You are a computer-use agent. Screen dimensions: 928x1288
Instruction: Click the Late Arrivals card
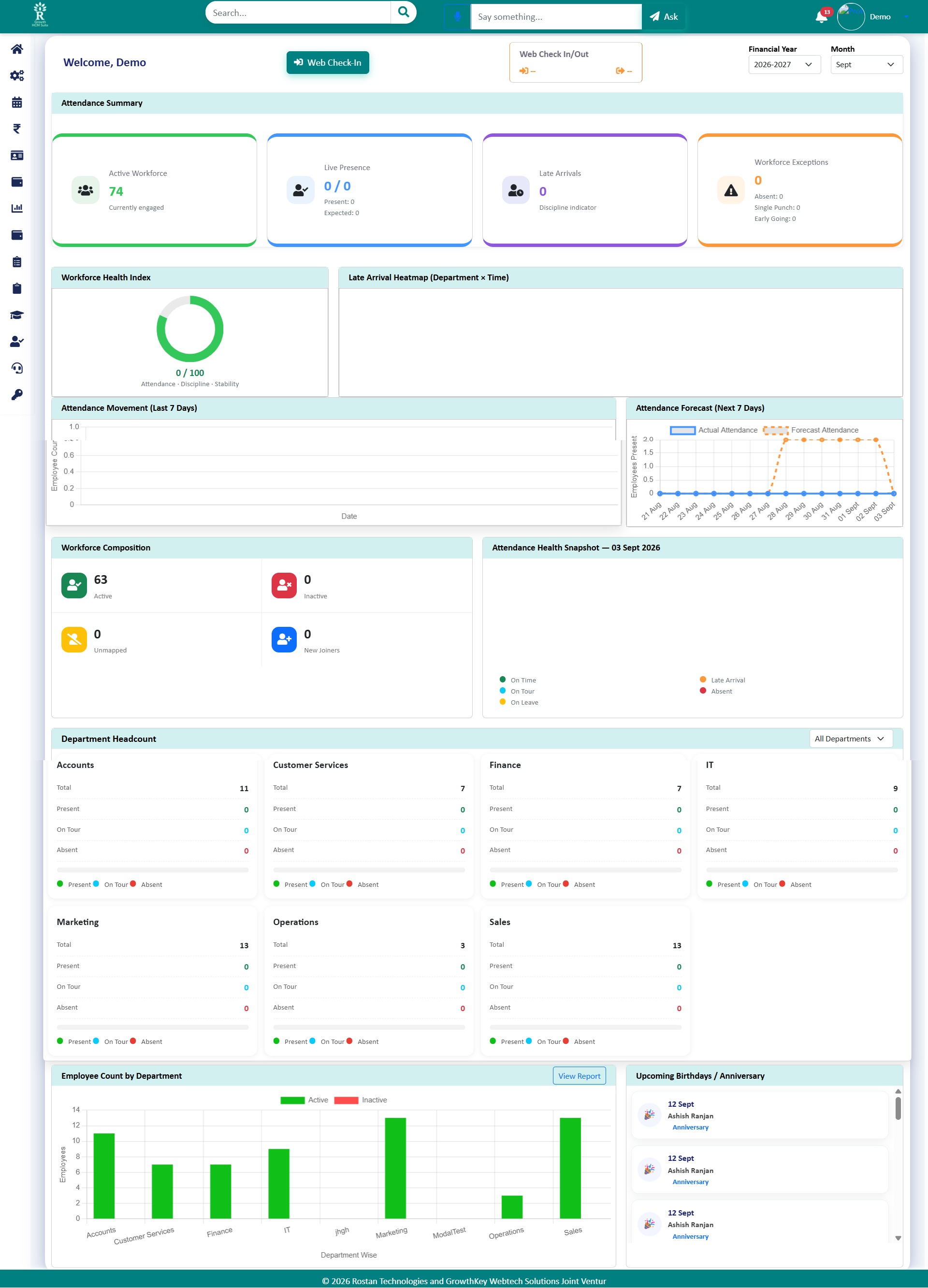pos(585,190)
